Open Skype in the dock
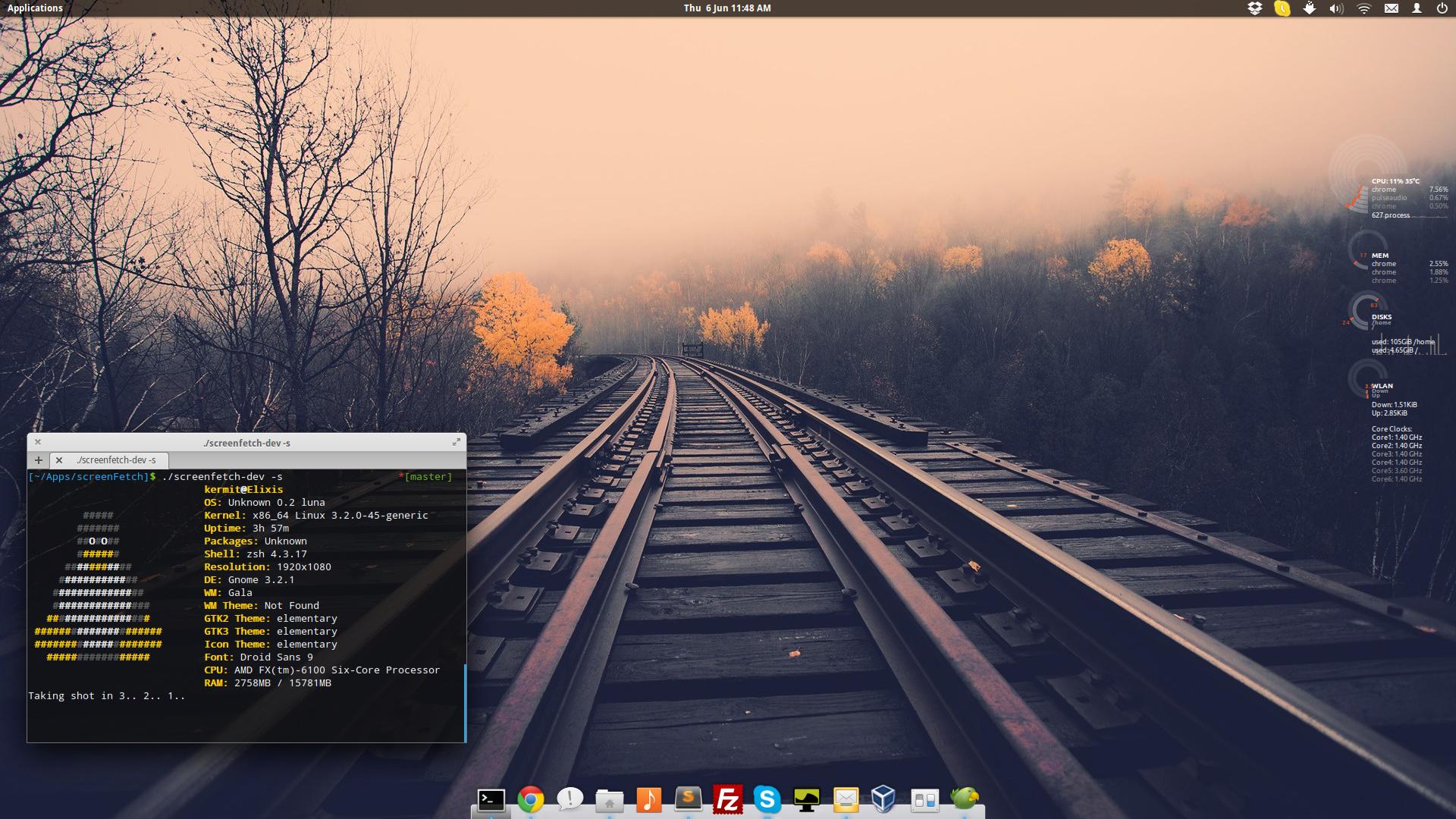The image size is (1456, 819). (767, 799)
